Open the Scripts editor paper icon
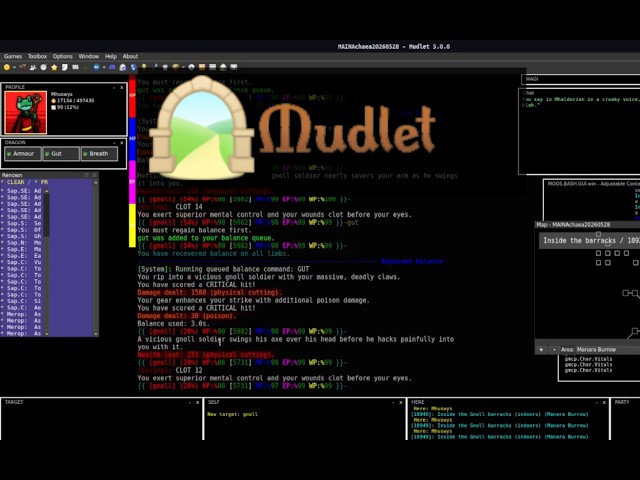This screenshot has width=640, height=480. click(x=64, y=67)
